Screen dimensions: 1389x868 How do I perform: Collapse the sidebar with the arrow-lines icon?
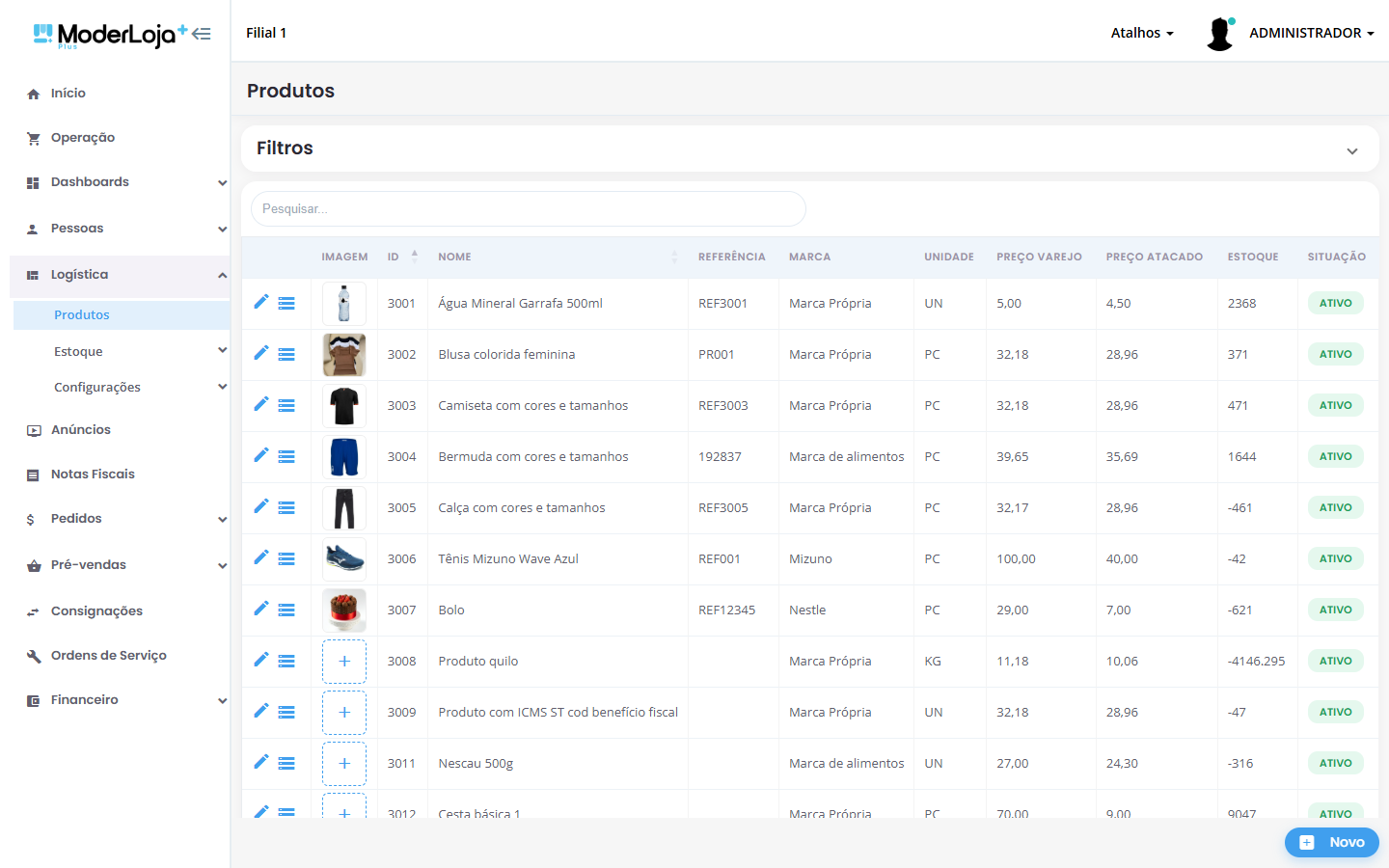tap(201, 34)
